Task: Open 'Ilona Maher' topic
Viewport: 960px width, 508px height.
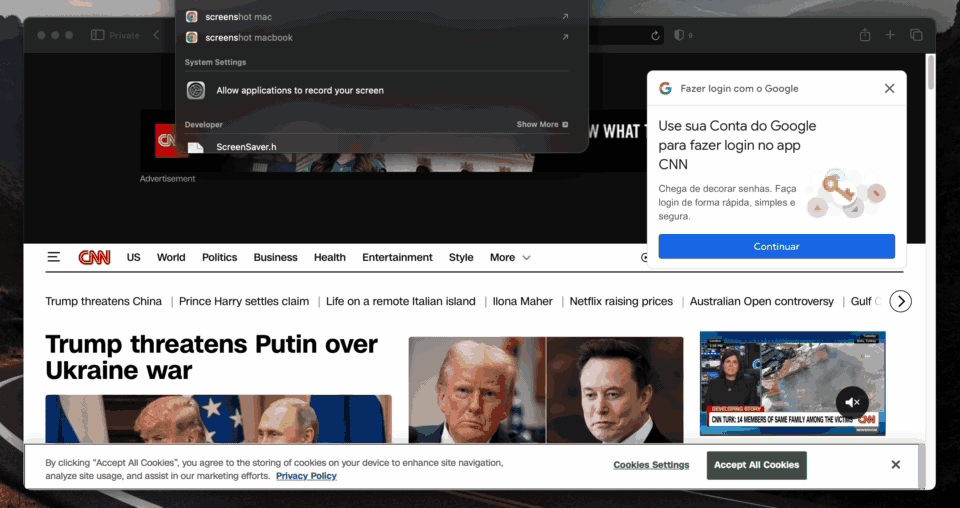Action: [x=522, y=301]
